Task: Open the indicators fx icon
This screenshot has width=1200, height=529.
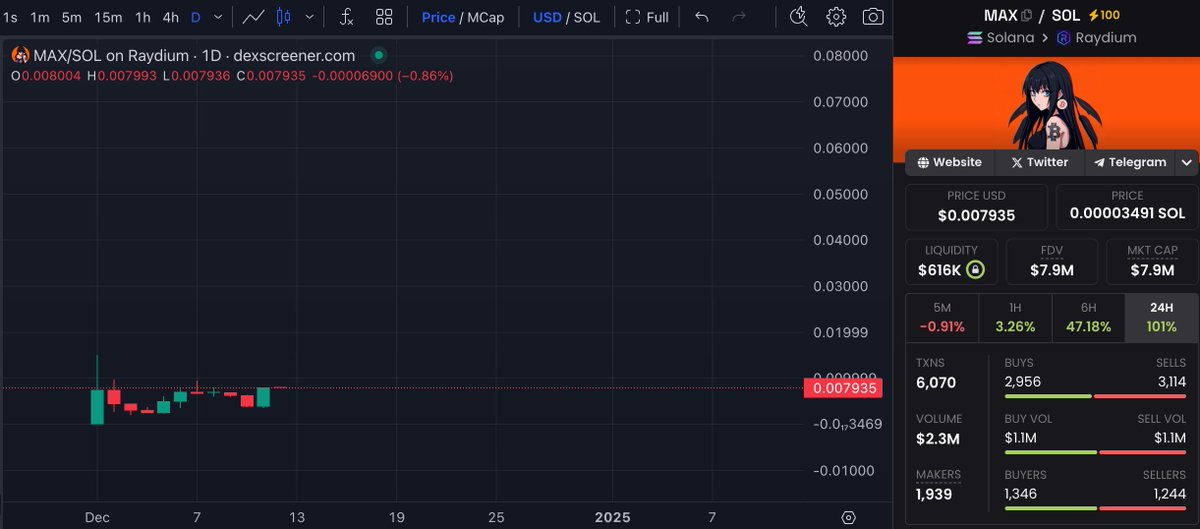Action: pos(346,17)
